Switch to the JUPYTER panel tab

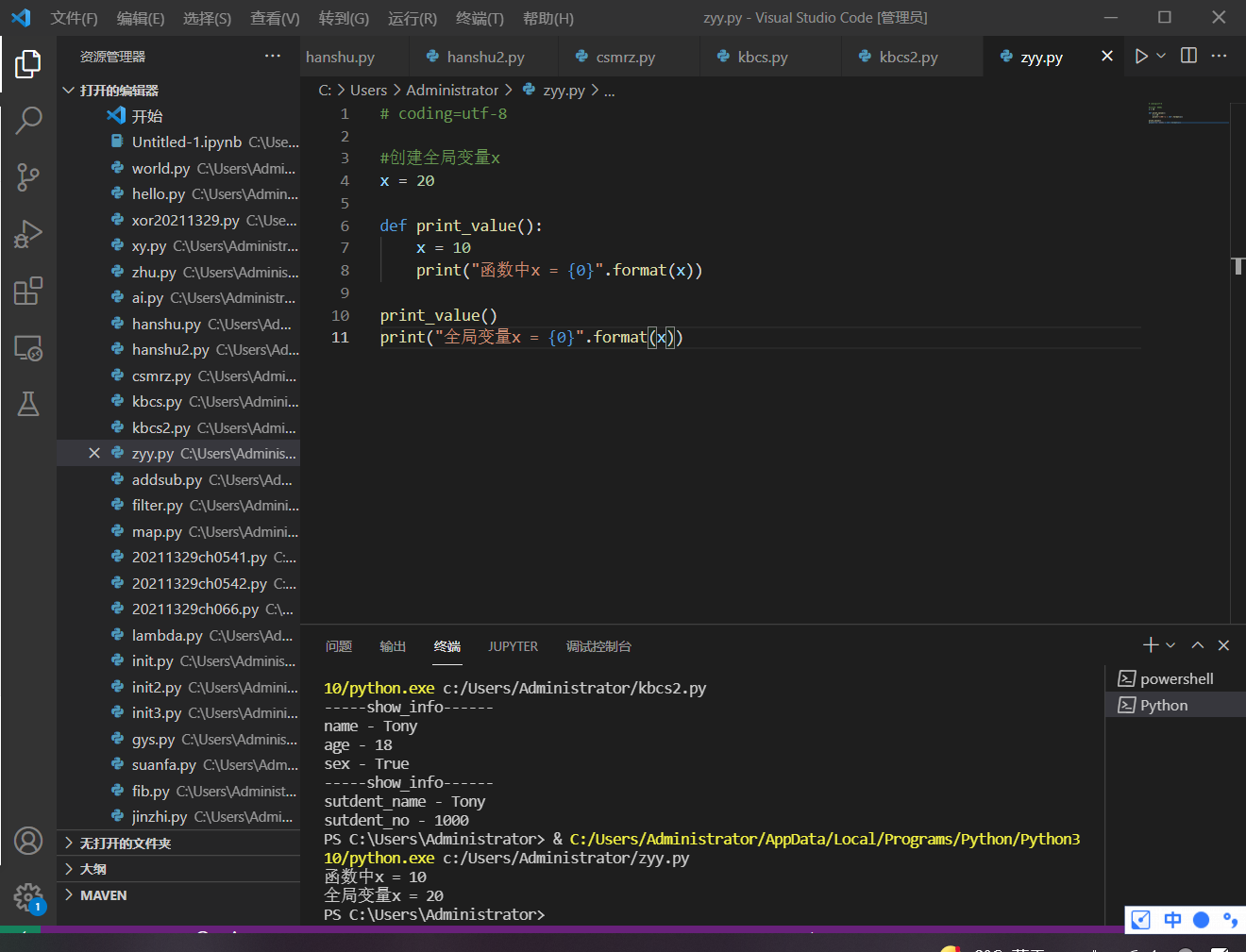click(513, 646)
